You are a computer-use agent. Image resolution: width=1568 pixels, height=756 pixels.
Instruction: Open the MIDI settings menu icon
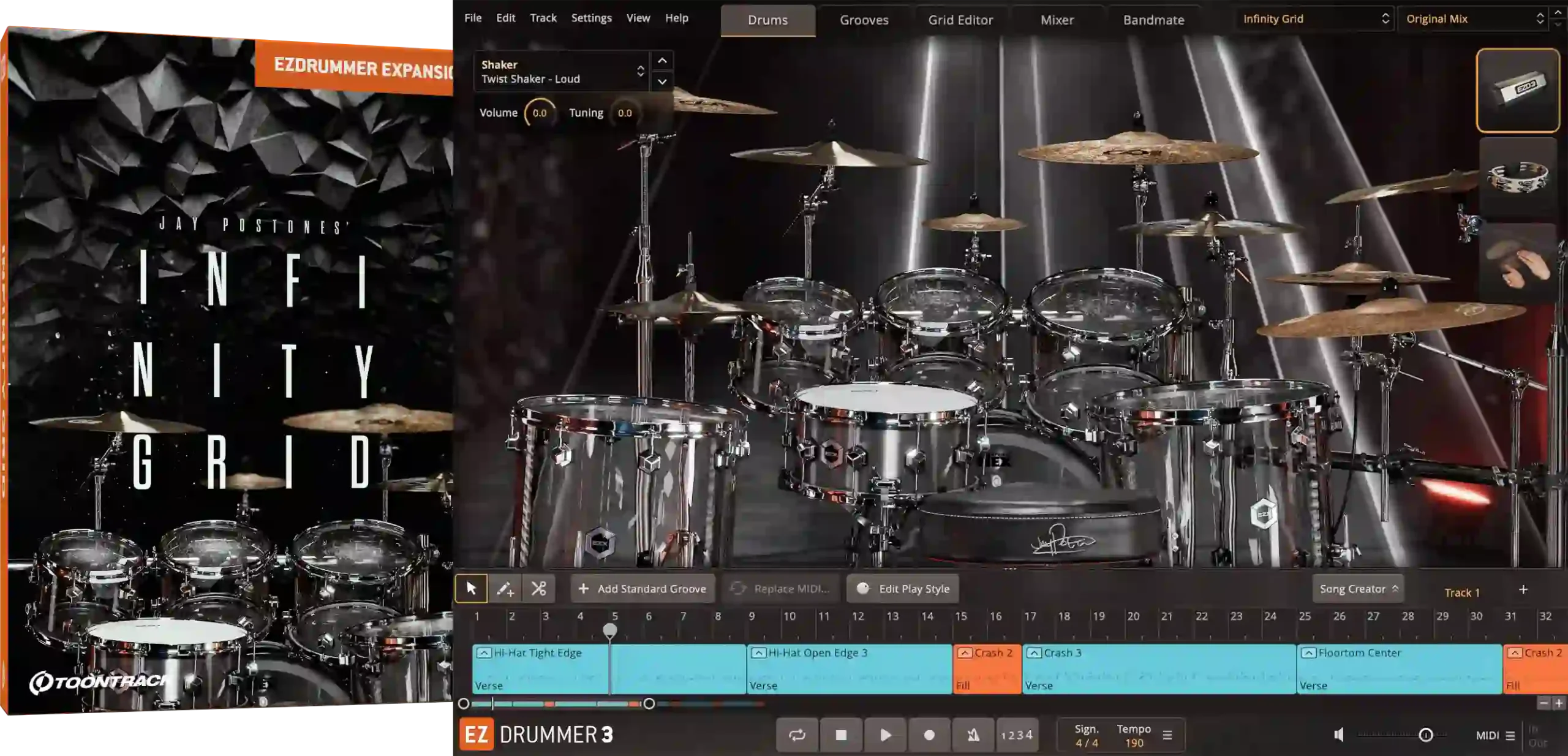click(x=1510, y=735)
